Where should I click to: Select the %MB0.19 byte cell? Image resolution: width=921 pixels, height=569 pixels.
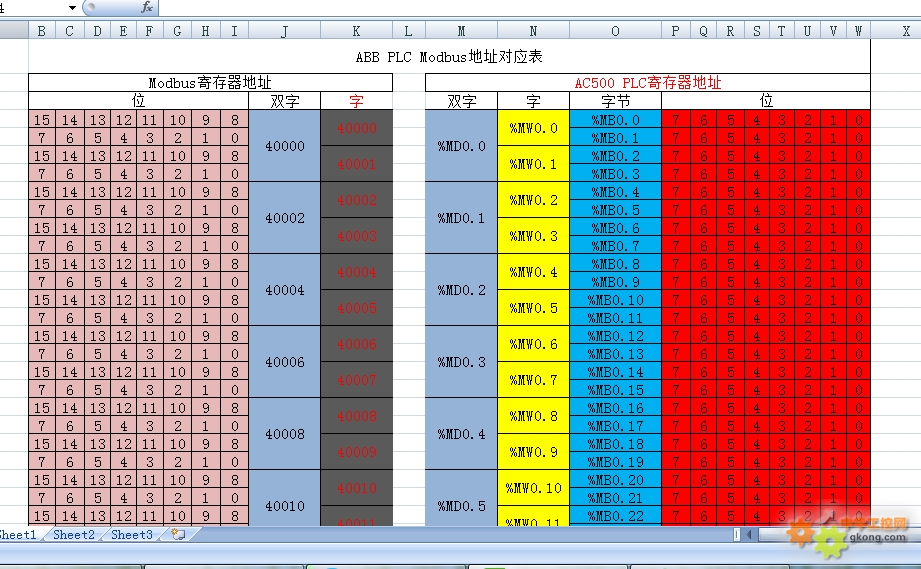pyautogui.click(x=615, y=462)
